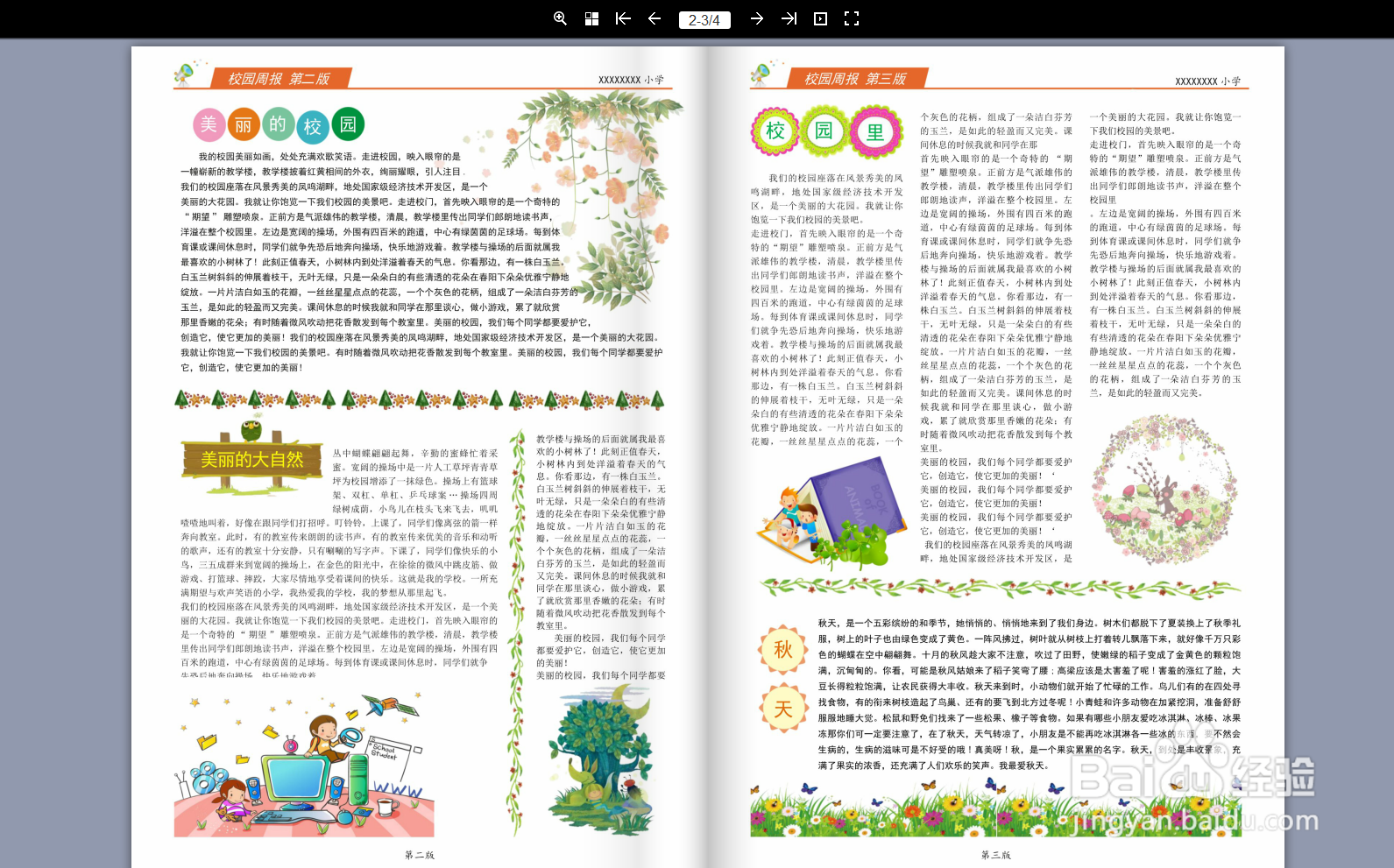Image resolution: width=1394 pixels, height=868 pixels.
Task: Click the green 园 circle on the left page
Action: 348,124
